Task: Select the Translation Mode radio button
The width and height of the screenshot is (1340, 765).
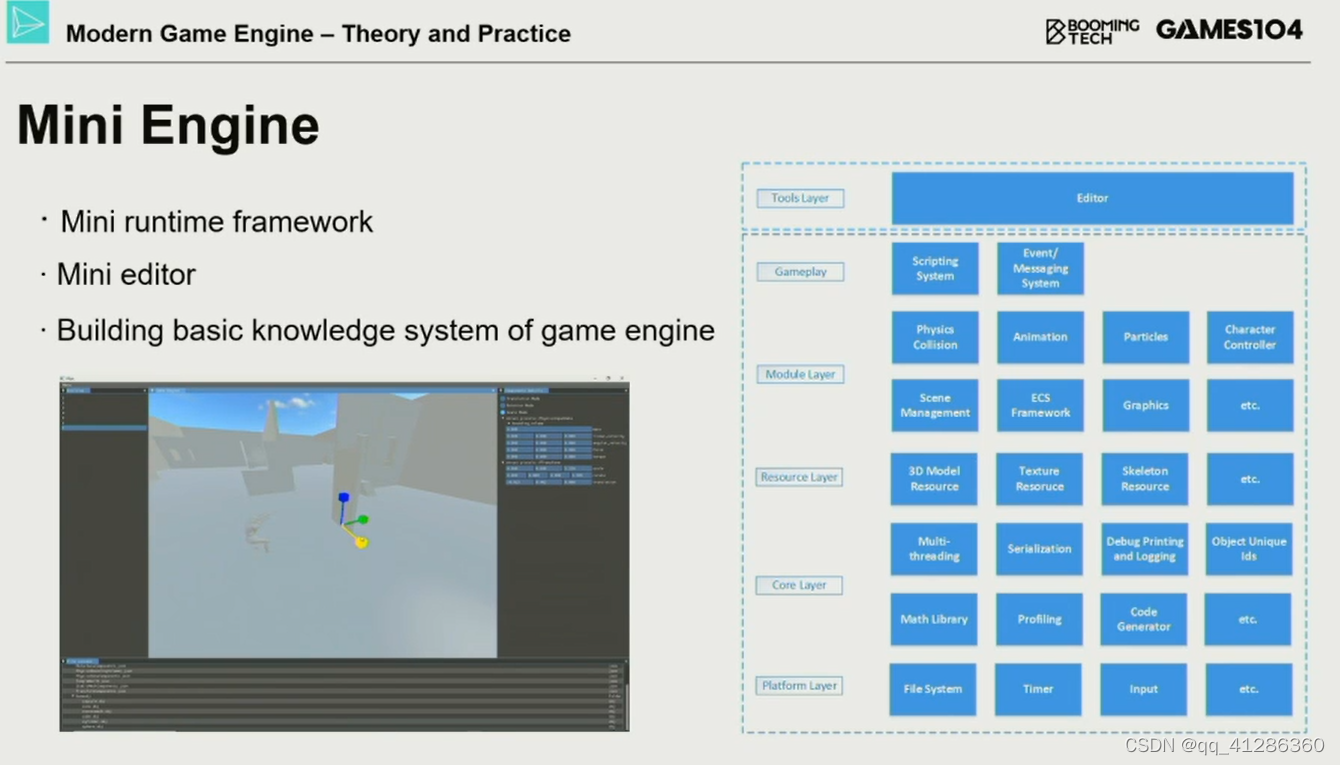Action: coord(502,398)
